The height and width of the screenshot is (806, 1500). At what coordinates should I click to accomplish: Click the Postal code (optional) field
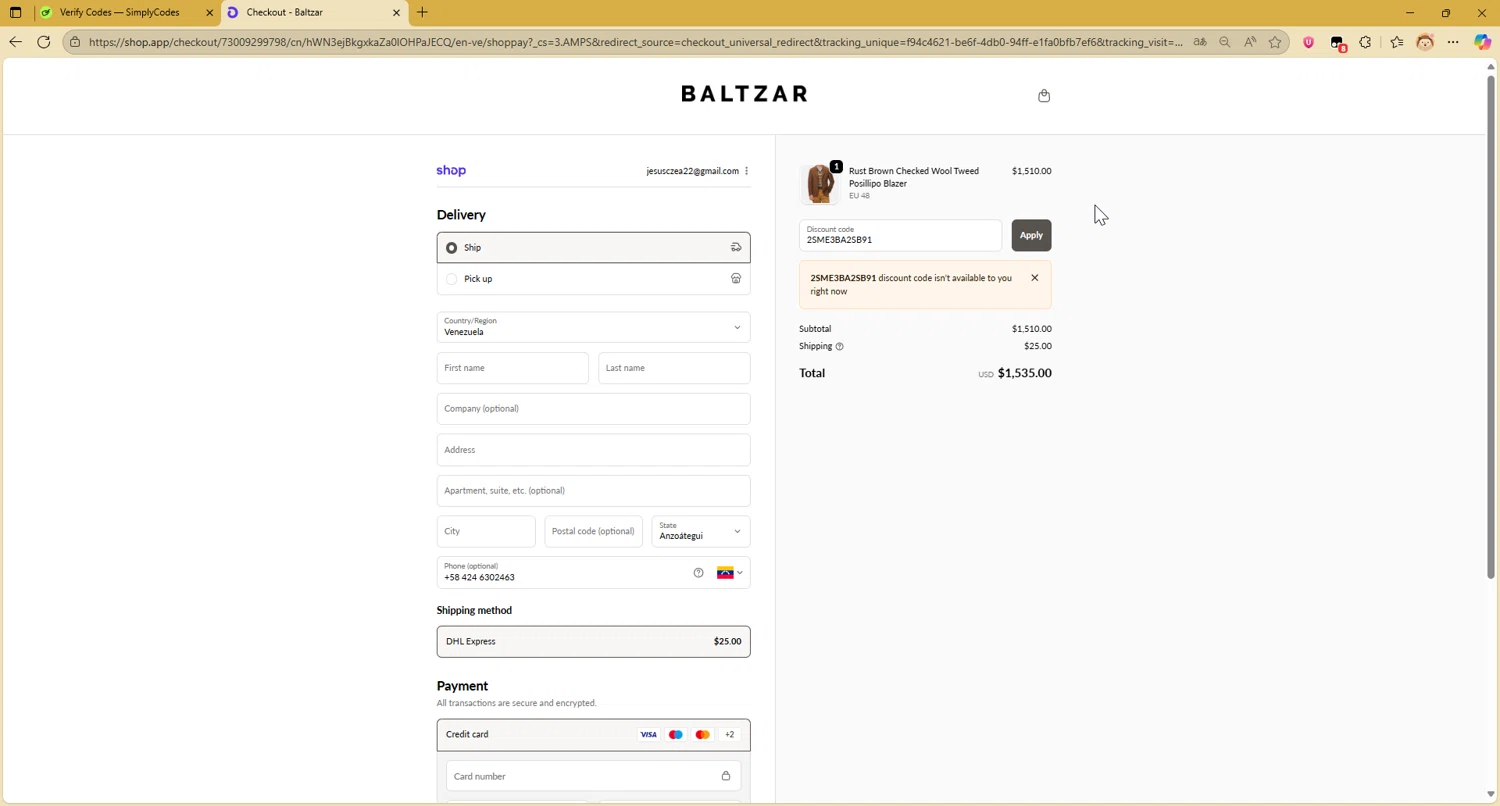(x=593, y=531)
